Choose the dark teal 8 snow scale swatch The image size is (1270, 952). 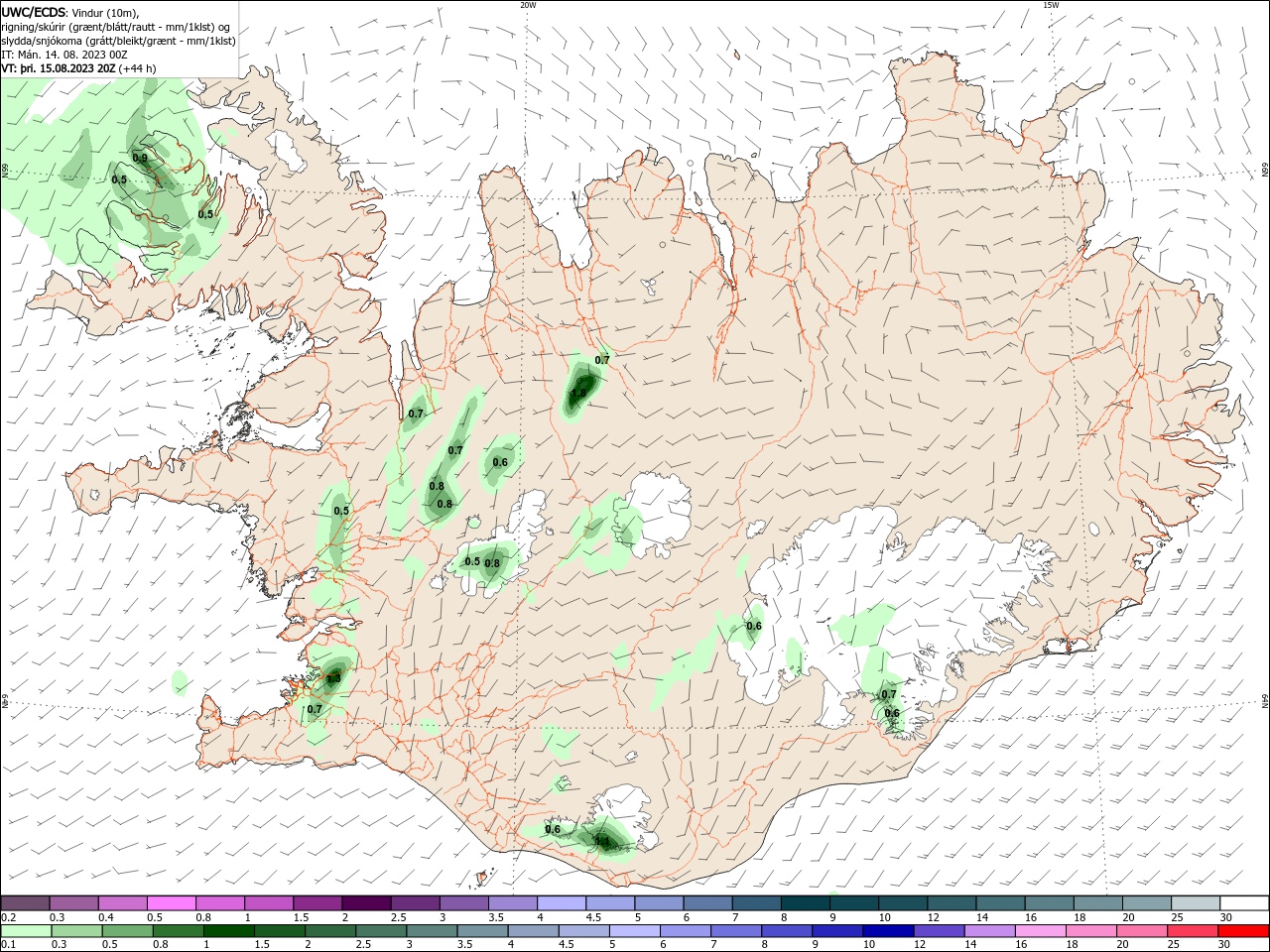click(x=806, y=902)
